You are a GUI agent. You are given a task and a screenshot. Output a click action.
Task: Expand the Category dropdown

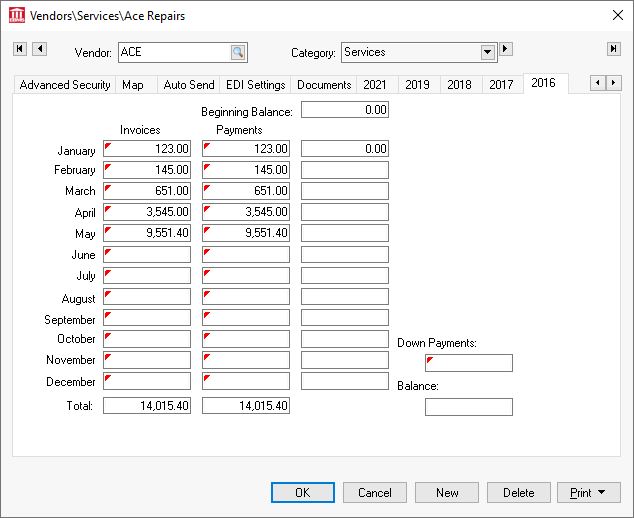[x=488, y=52]
